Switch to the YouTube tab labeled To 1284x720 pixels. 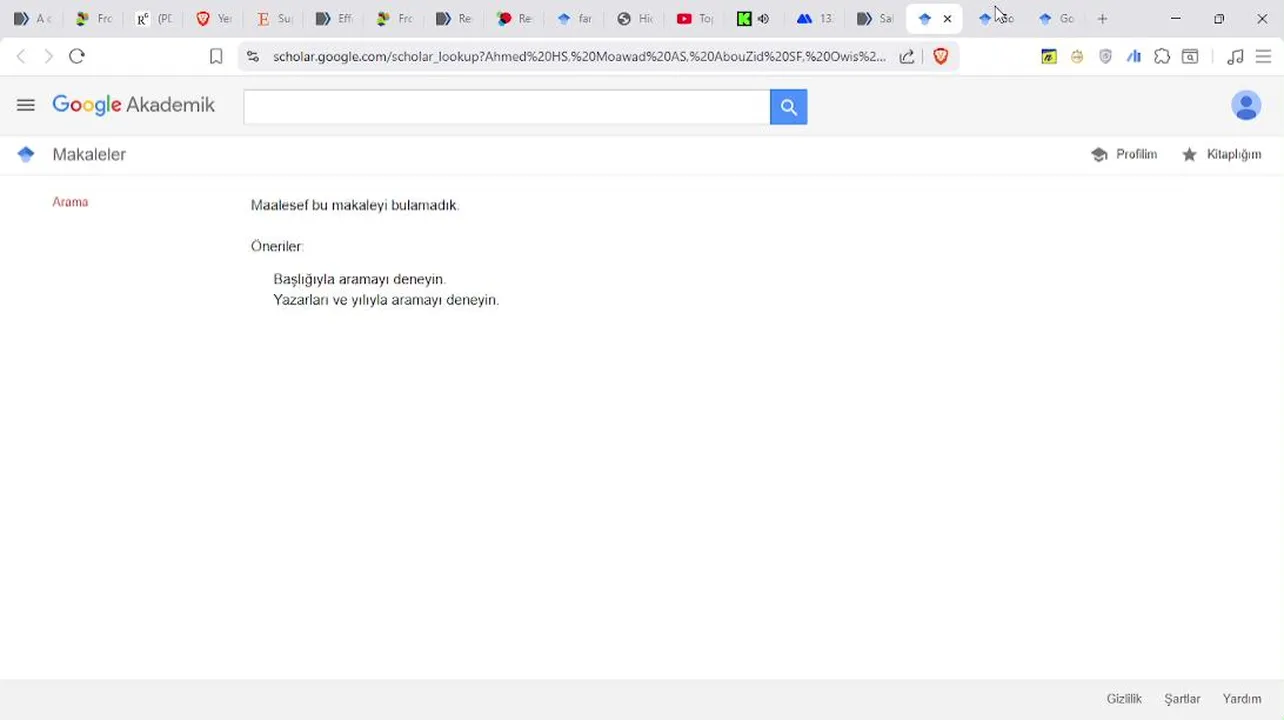click(x=695, y=19)
